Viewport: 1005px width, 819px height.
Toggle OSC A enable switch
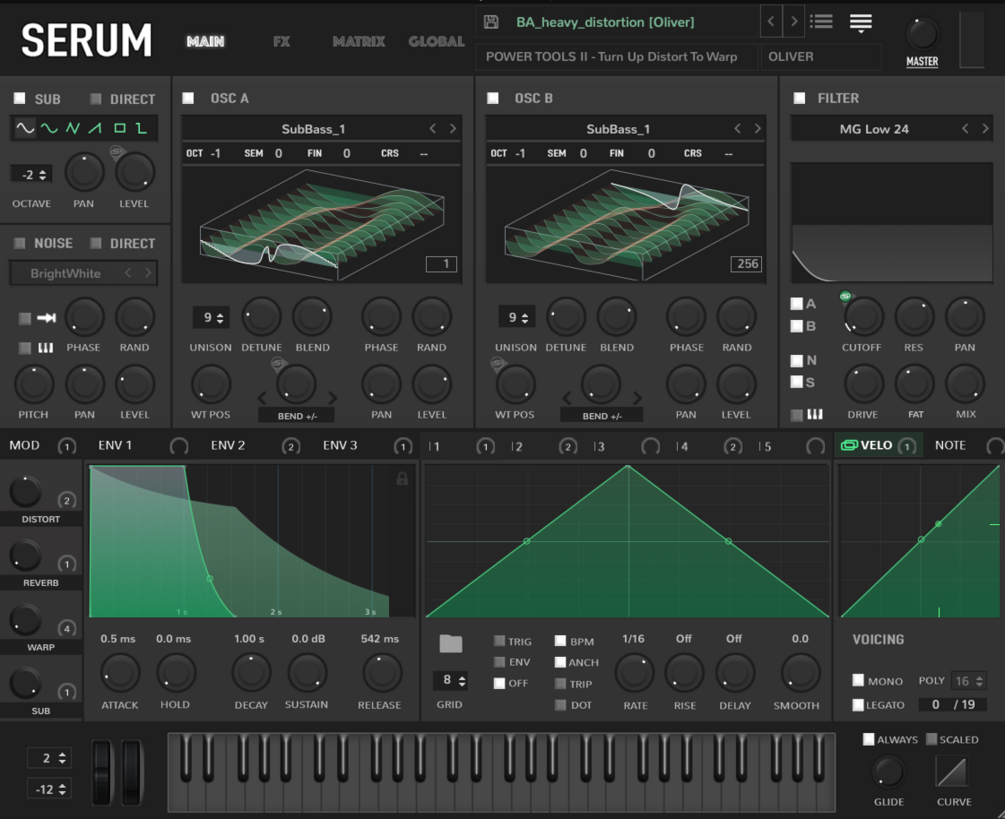click(188, 98)
